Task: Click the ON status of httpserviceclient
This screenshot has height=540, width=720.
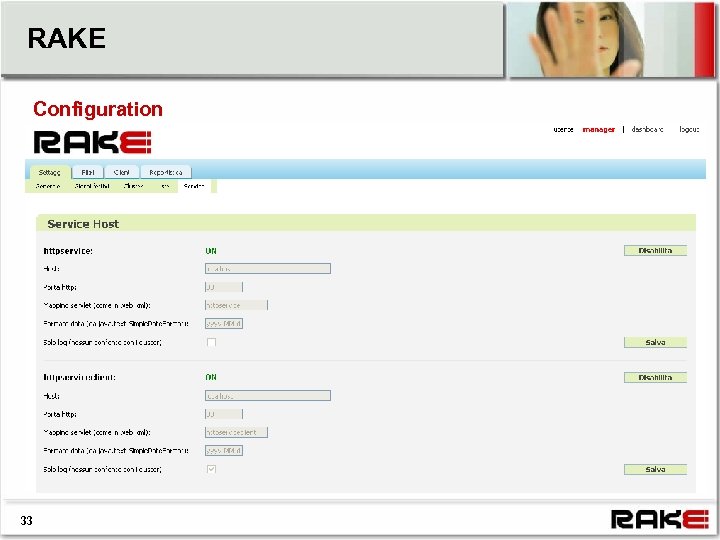Action: [211, 377]
